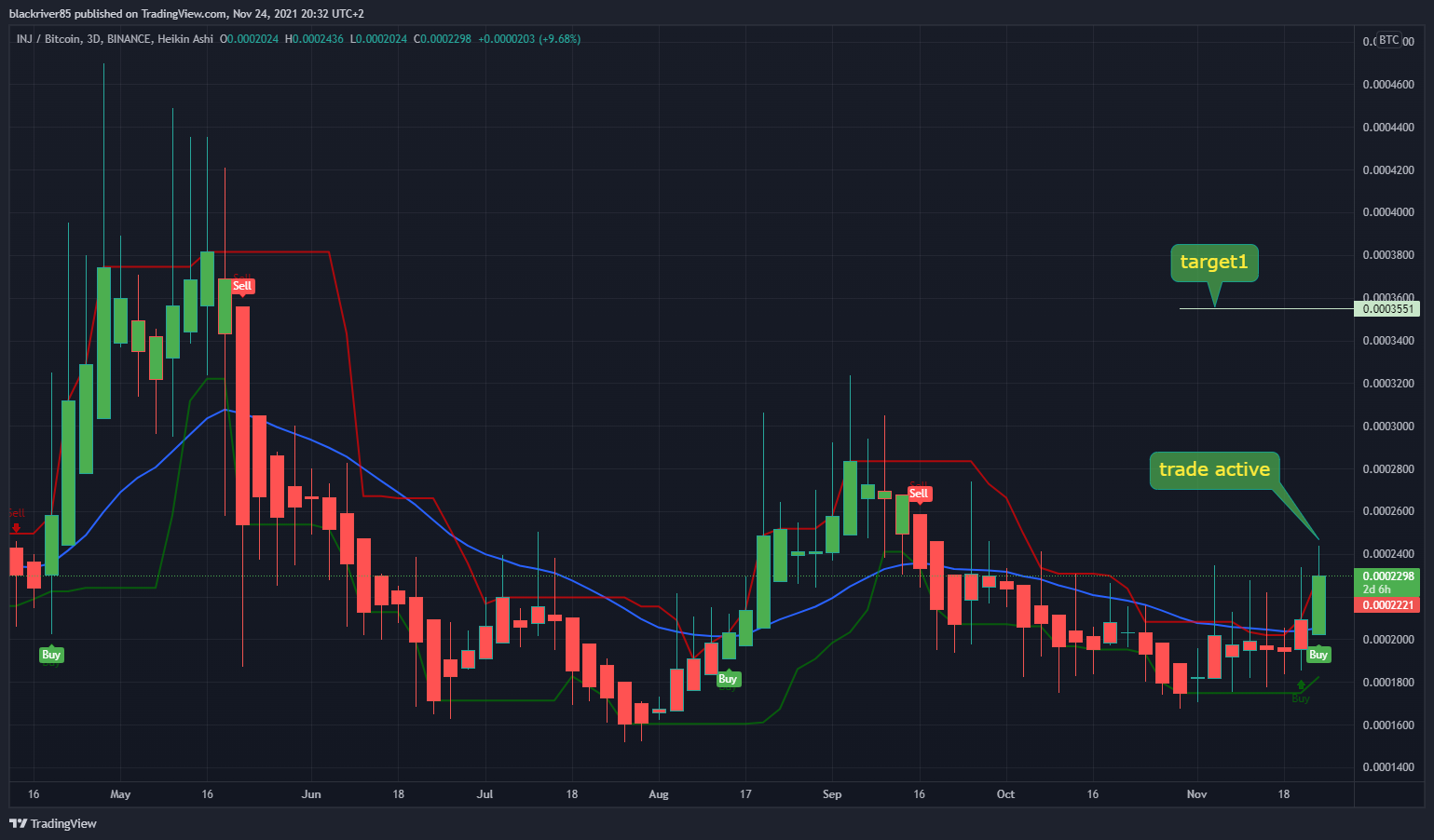The height and width of the screenshot is (840, 1434).
Task: Click the 0.0003551 target price label
Action: [1386, 309]
